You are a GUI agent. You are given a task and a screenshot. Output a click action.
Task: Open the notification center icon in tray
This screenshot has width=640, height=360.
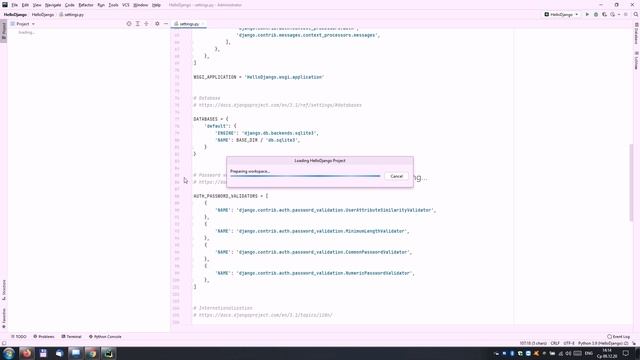point(626,353)
